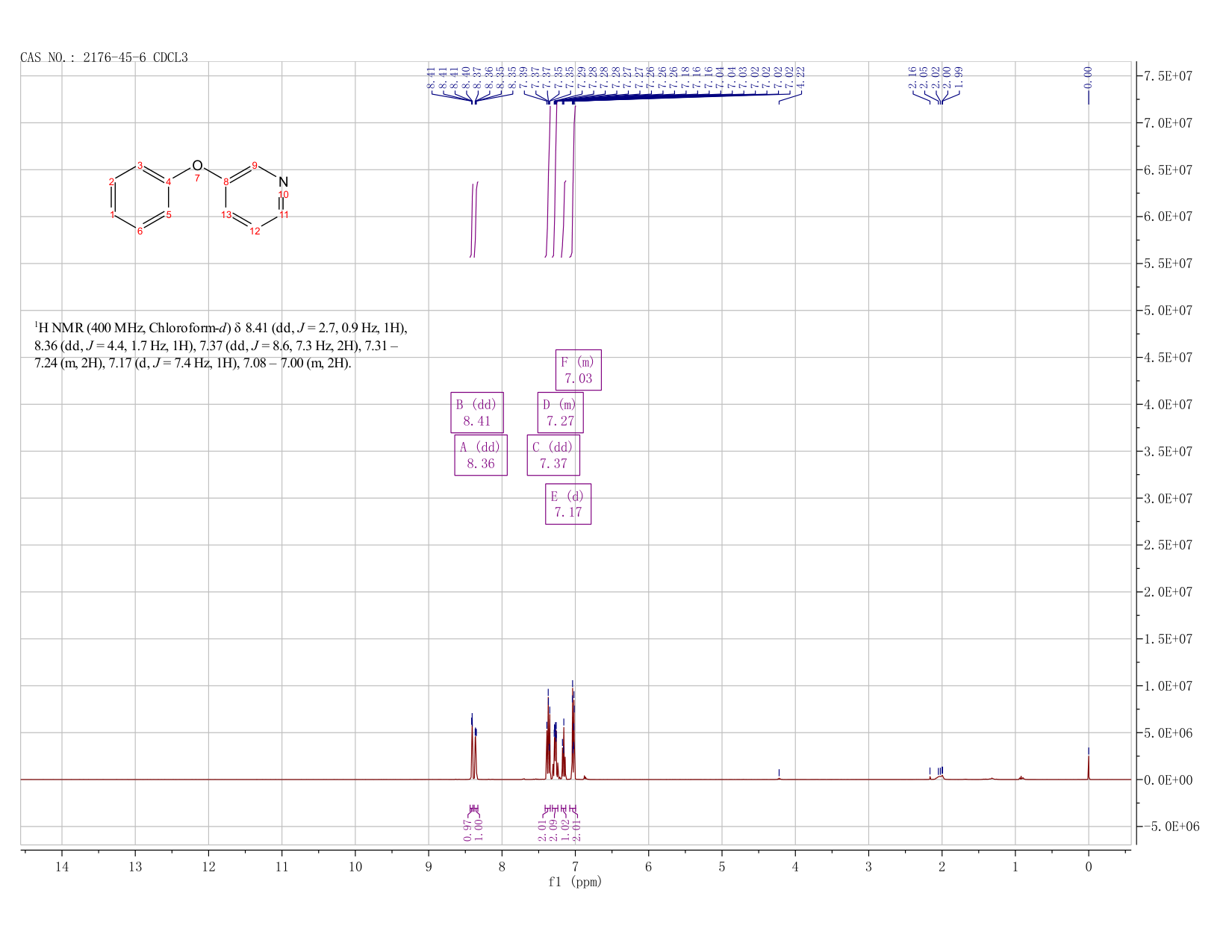Select multiplet box A (dd) 8.36

(481, 455)
